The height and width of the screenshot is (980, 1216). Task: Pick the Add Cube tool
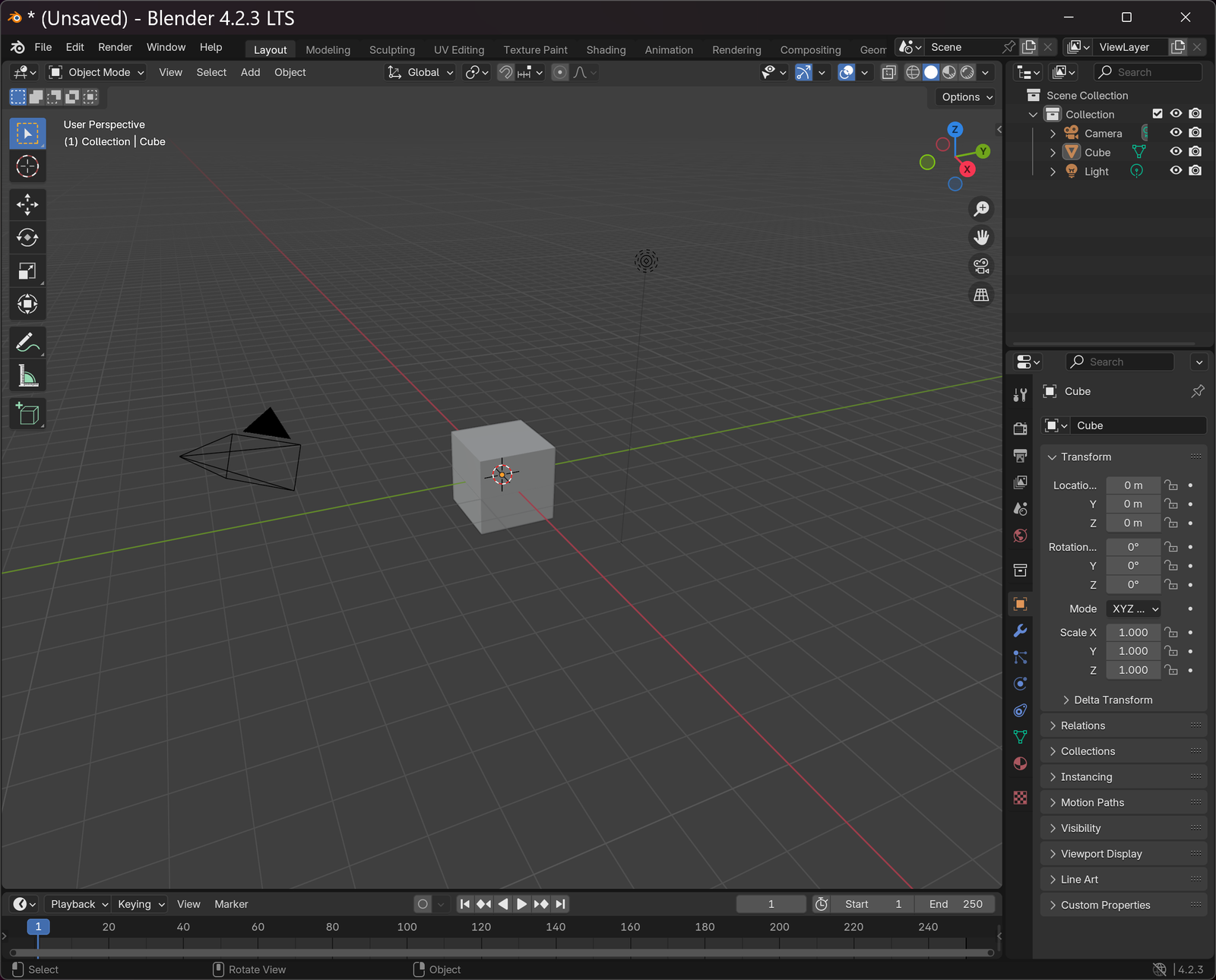(x=27, y=414)
